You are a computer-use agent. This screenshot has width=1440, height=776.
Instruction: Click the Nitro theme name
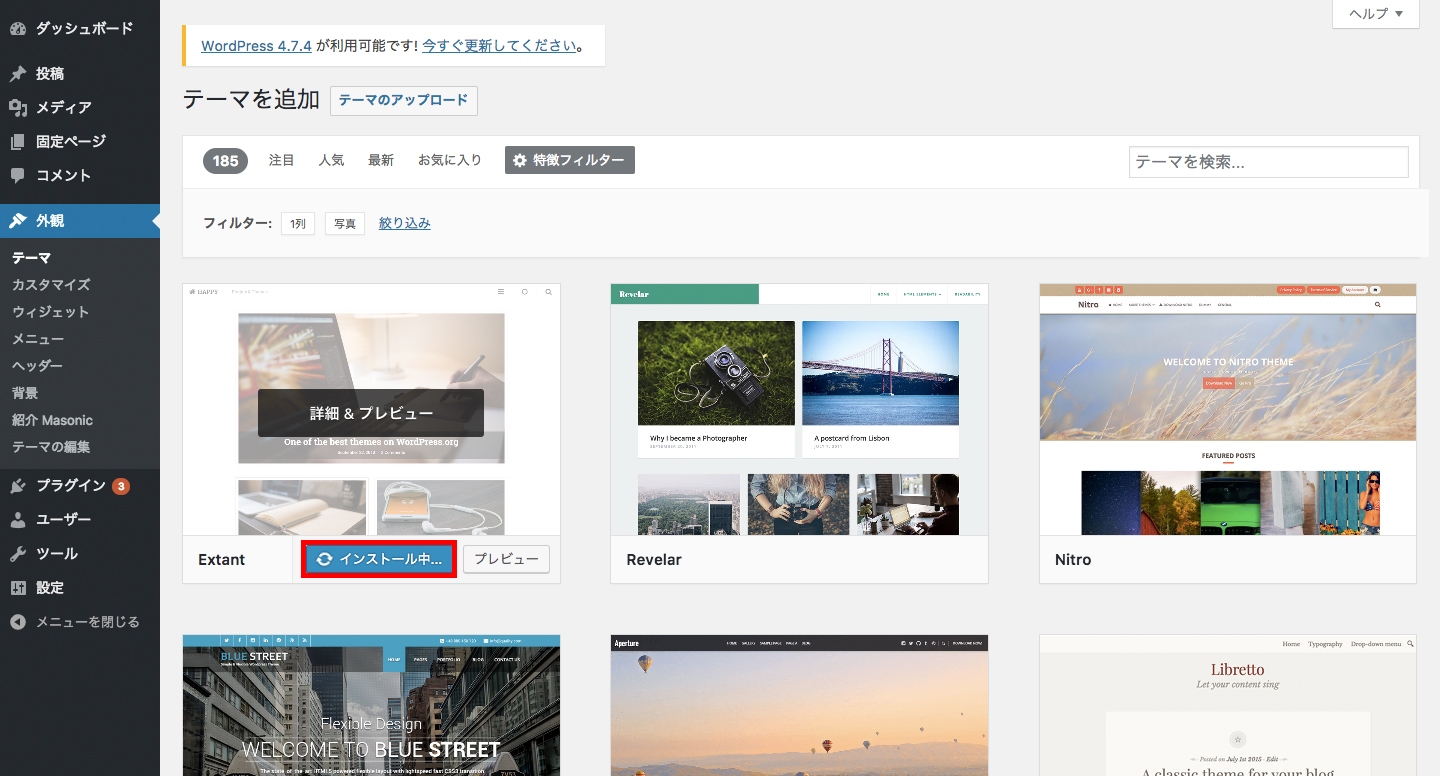pyautogui.click(x=1073, y=560)
